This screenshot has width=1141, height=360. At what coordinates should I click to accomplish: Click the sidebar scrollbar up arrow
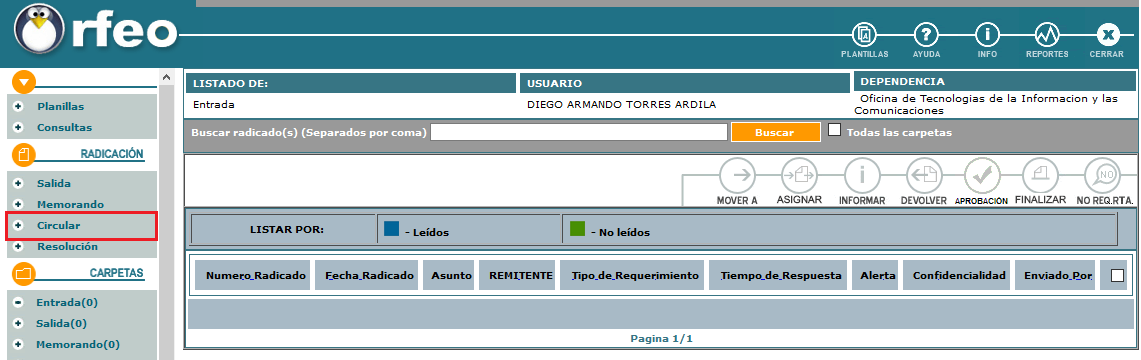pyautogui.click(x=166, y=77)
